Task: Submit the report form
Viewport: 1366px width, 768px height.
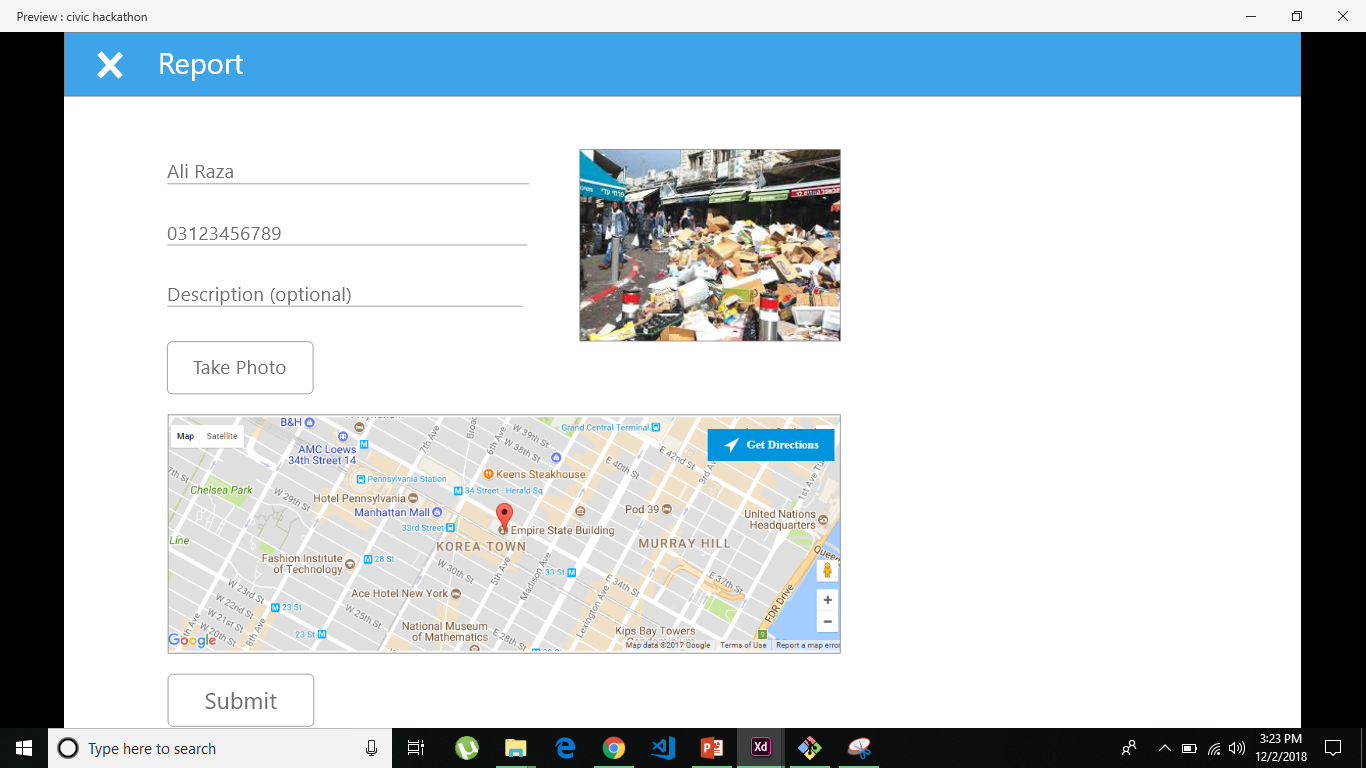Action: click(241, 701)
